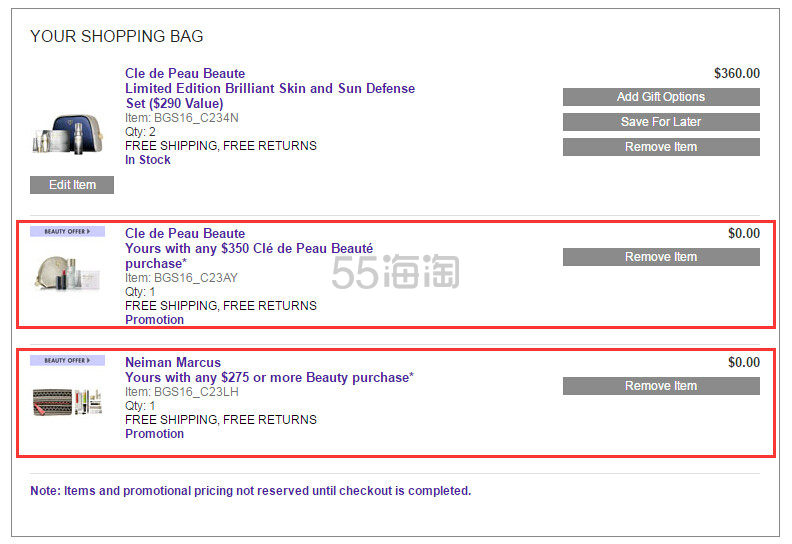Click the Qty: 2 text
Screen dimensions: 792x544
point(140,132)
